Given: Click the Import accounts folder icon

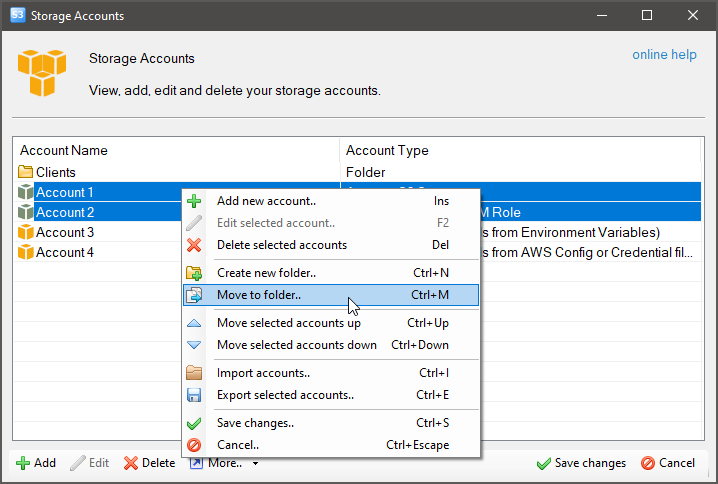Looking at the screenshot, I should point(195,373).
